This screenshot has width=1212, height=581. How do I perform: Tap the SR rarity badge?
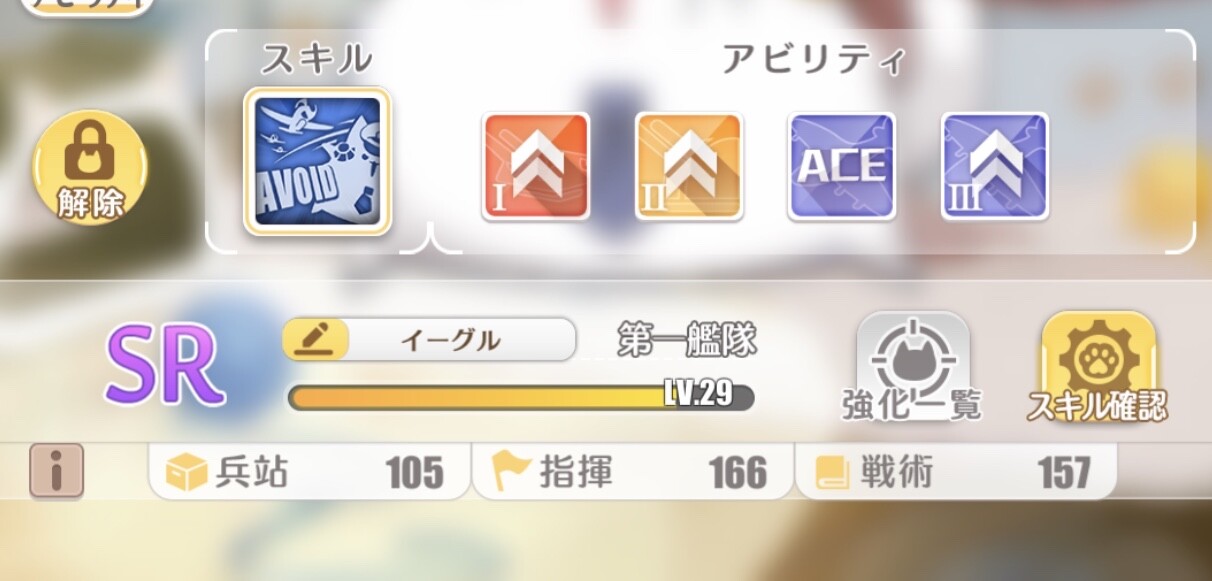click(165, 365)
